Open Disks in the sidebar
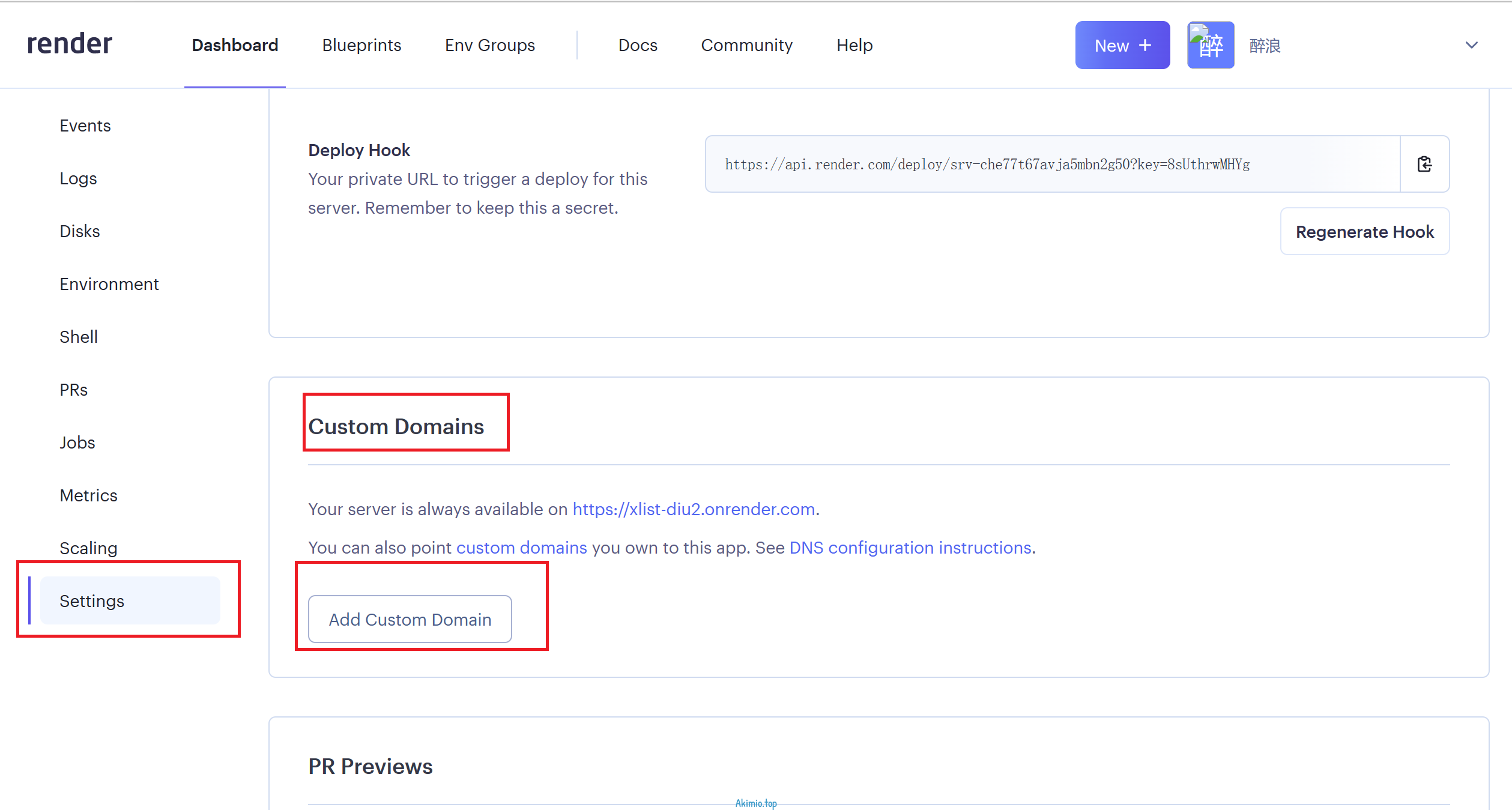Screen dimensions: 1512x810 80,231
